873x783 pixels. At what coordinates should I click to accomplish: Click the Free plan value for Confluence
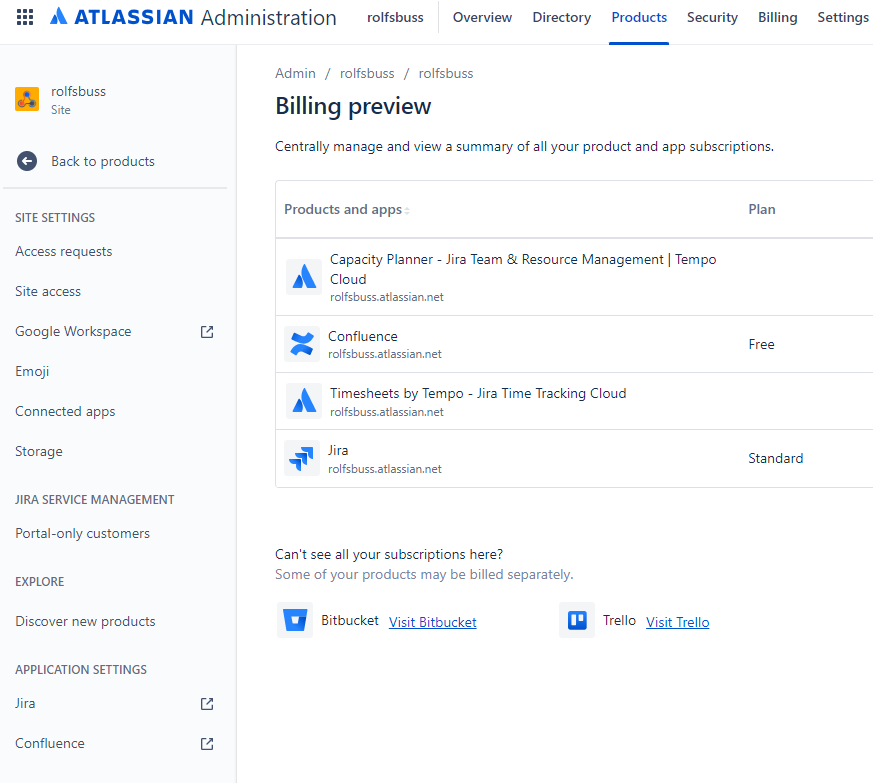761,345
